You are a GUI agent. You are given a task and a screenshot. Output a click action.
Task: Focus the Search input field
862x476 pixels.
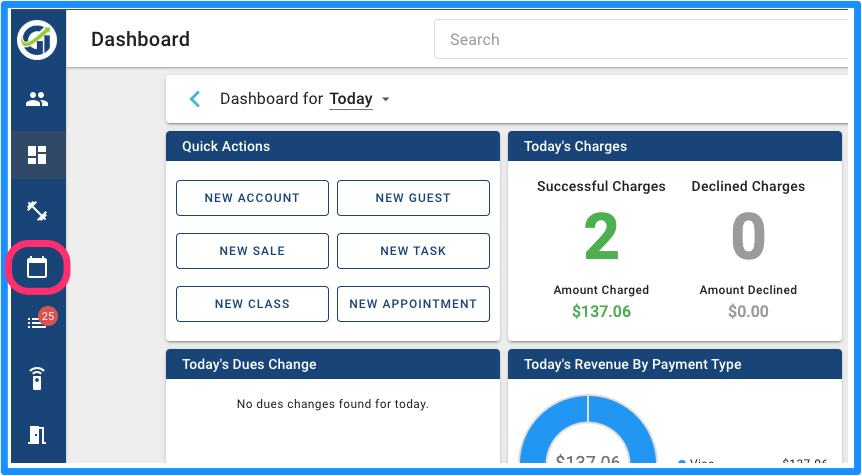(641, 40)
